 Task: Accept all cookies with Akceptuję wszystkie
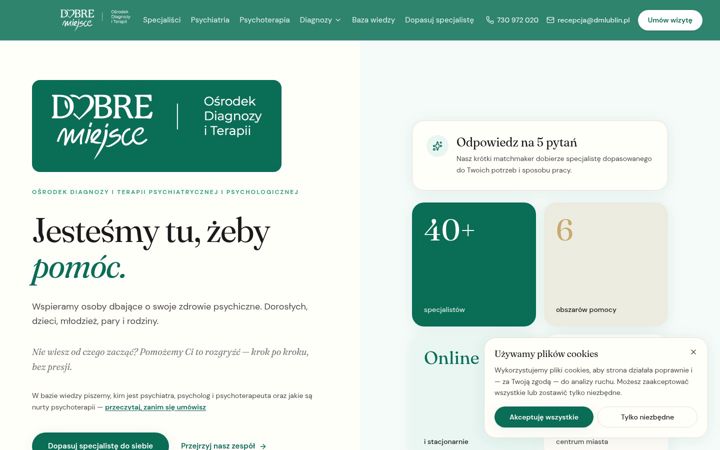tap(544, 417)
